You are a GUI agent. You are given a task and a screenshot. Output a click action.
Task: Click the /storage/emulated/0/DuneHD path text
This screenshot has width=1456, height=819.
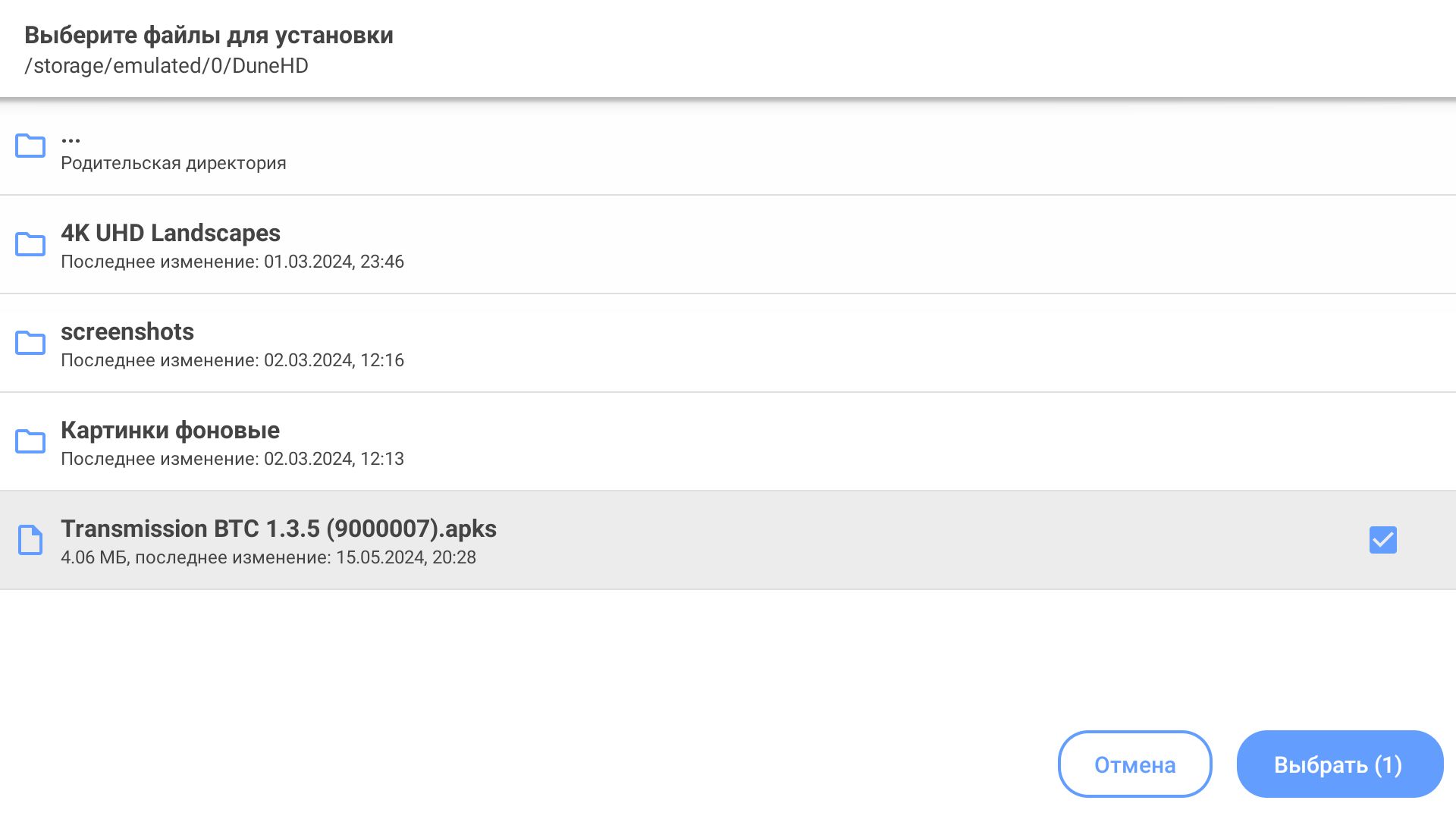click(166, 66)
